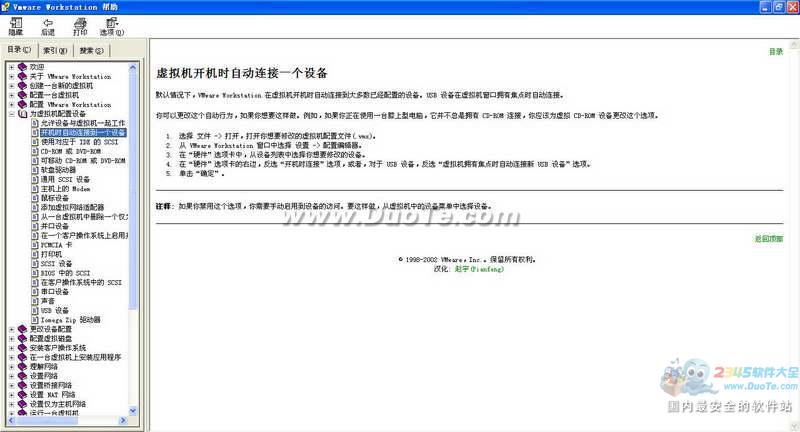Open the 可移动 CD-ROM 或 DVD-ROM topic
800x432 pixels.
[83, 161]
